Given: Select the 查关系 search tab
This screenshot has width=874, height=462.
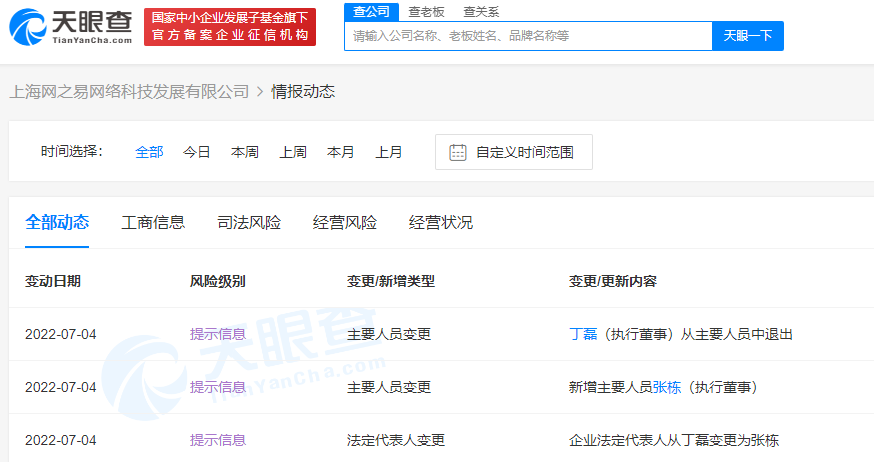Looking at the screenshot, I should pyautogui.click(x=481, y=12).
